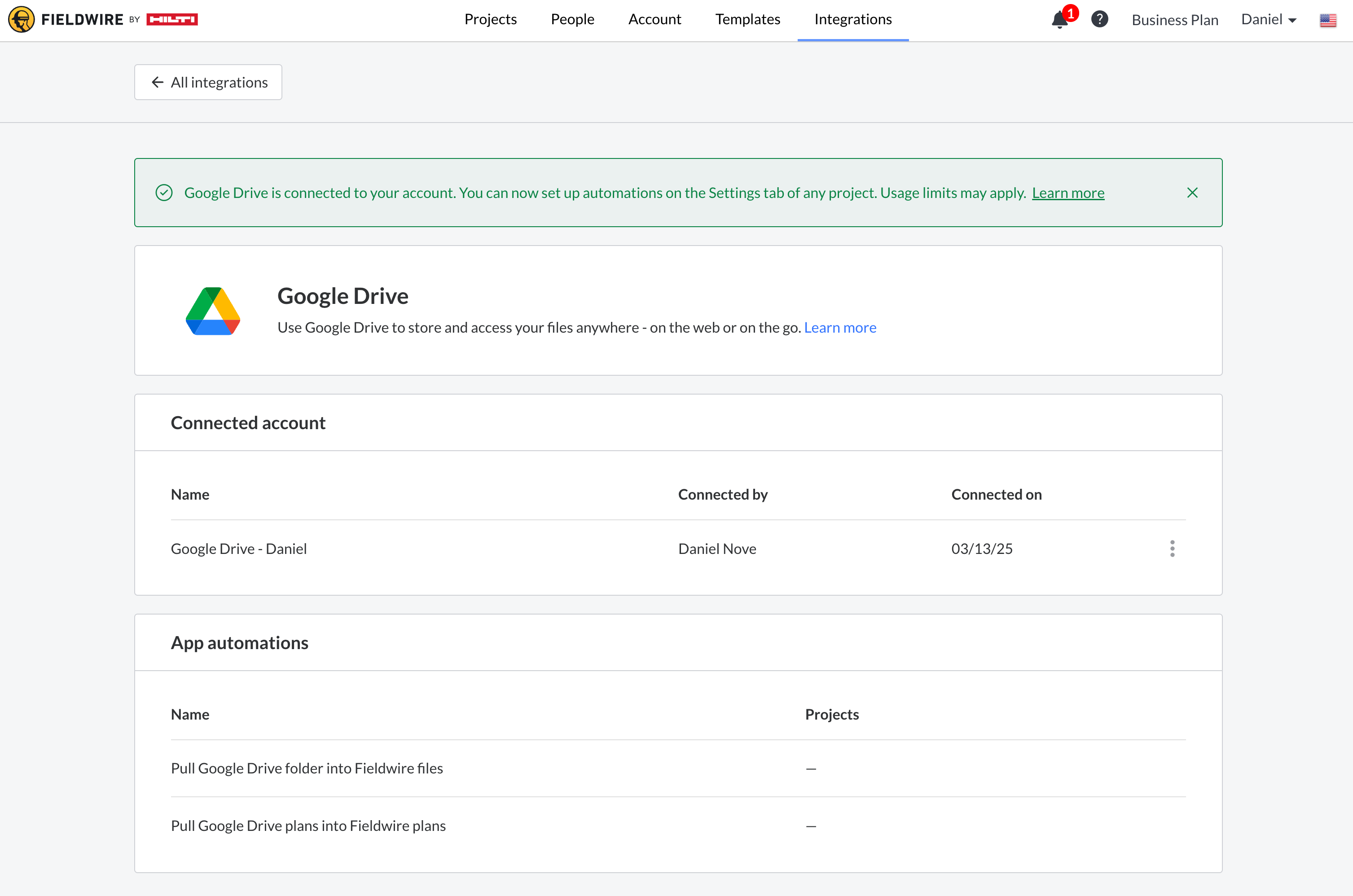Click the Connected on column header
The height and width of the screenshot is (896, 1353).
pyautogui.click(x=997, y=494)
